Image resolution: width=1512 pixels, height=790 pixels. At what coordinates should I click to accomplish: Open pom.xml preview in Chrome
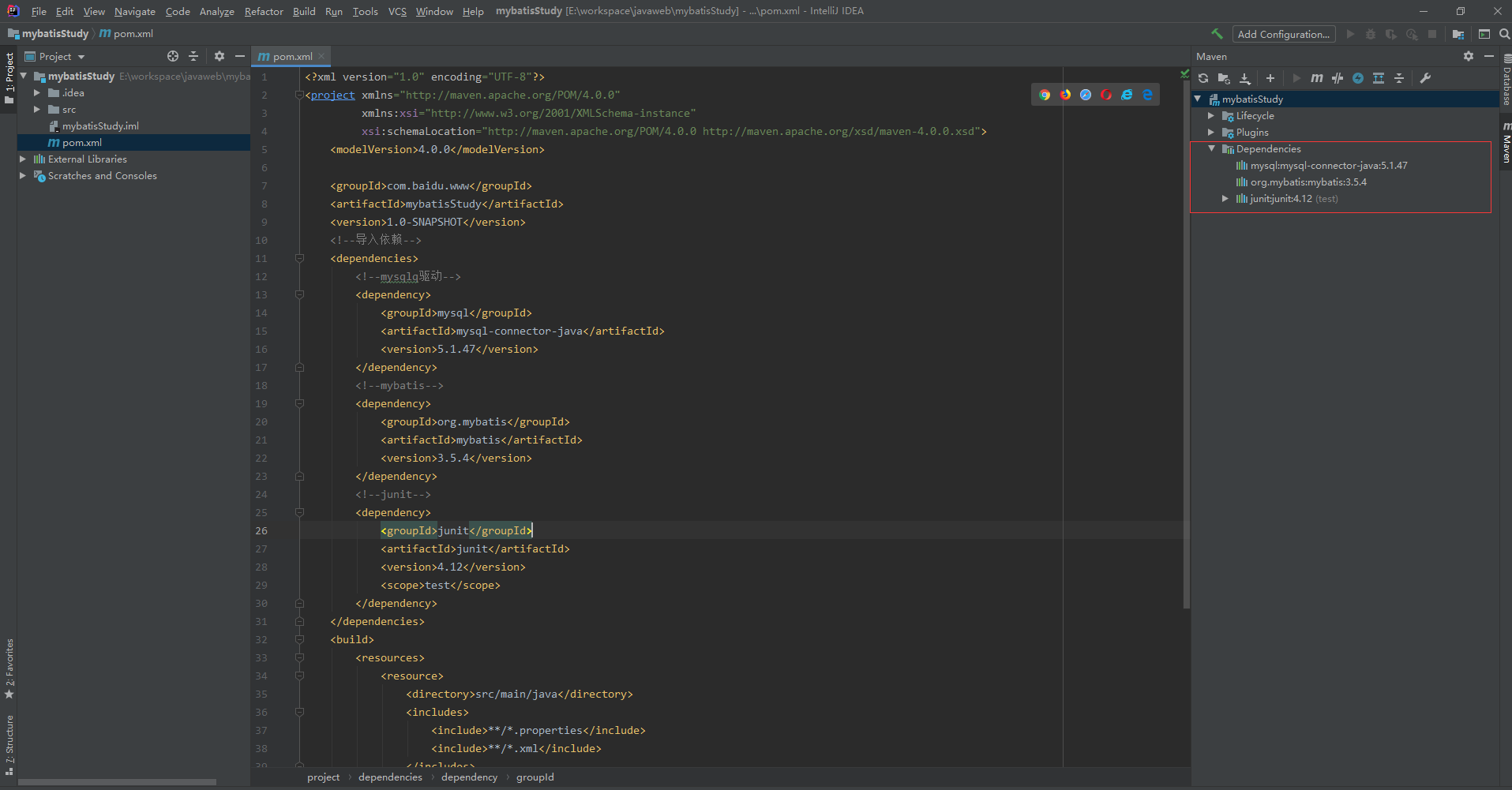tap(1045, 95)
